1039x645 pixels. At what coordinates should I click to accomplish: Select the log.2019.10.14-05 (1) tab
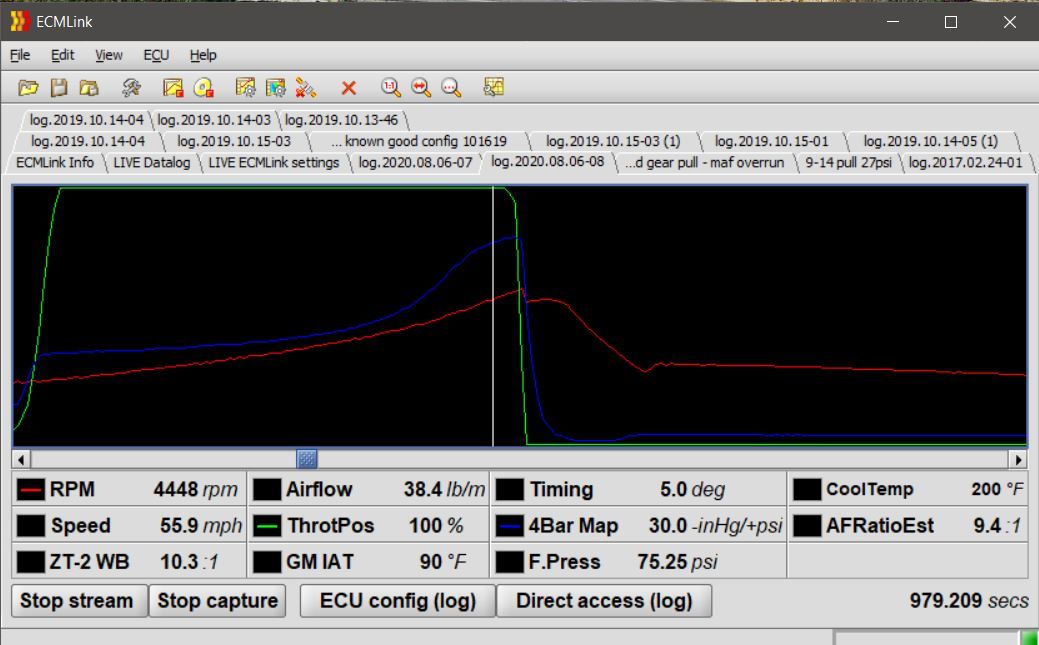tap(930, 141)
